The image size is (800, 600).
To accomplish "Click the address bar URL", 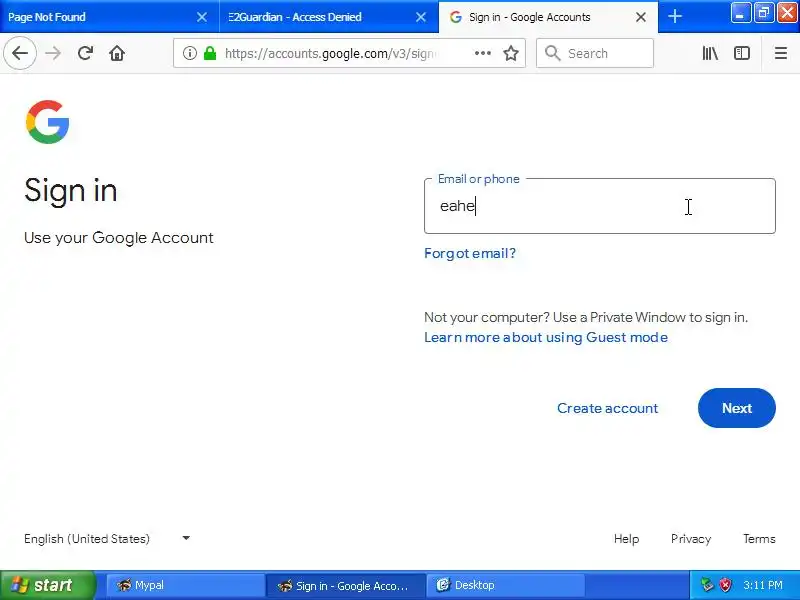I will point(332,53).
